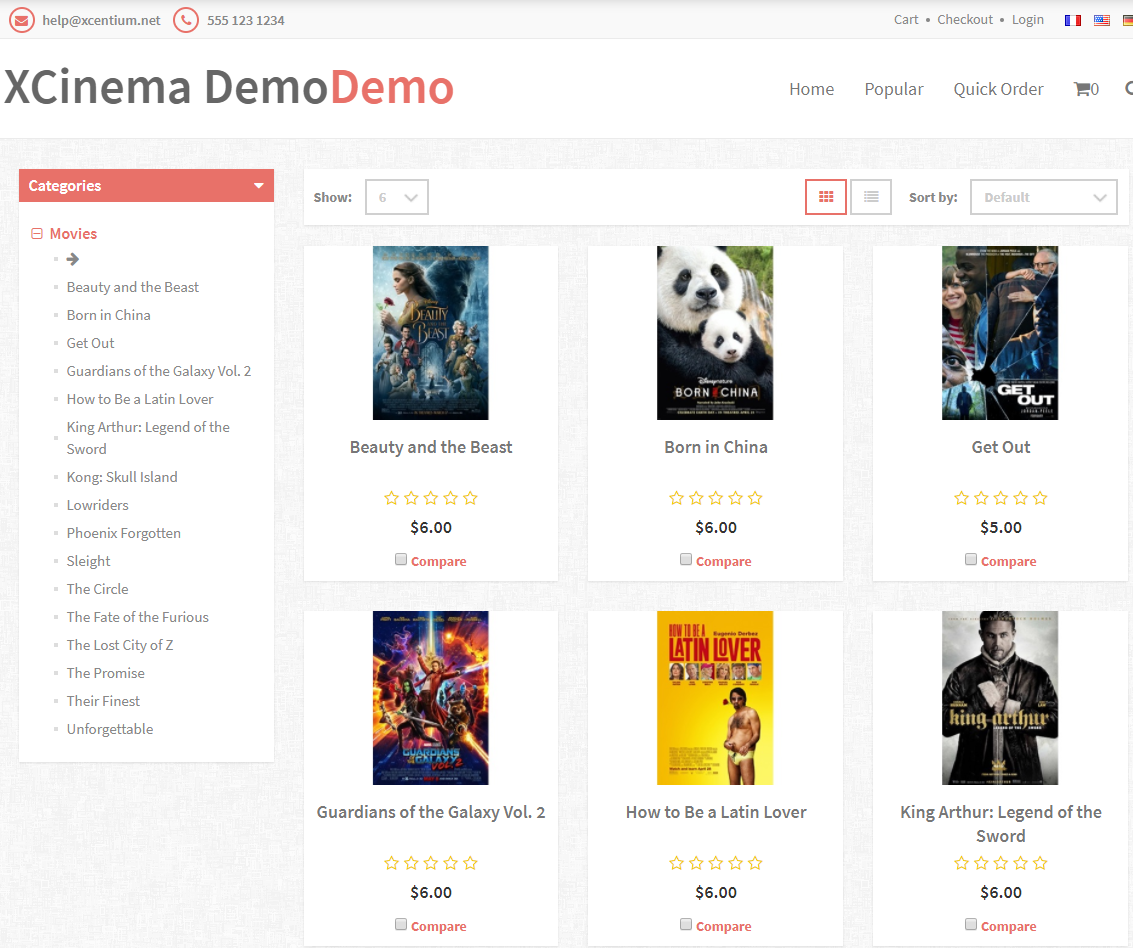
Task: Rate King Arthur five stars
Action: (1040, 863)
